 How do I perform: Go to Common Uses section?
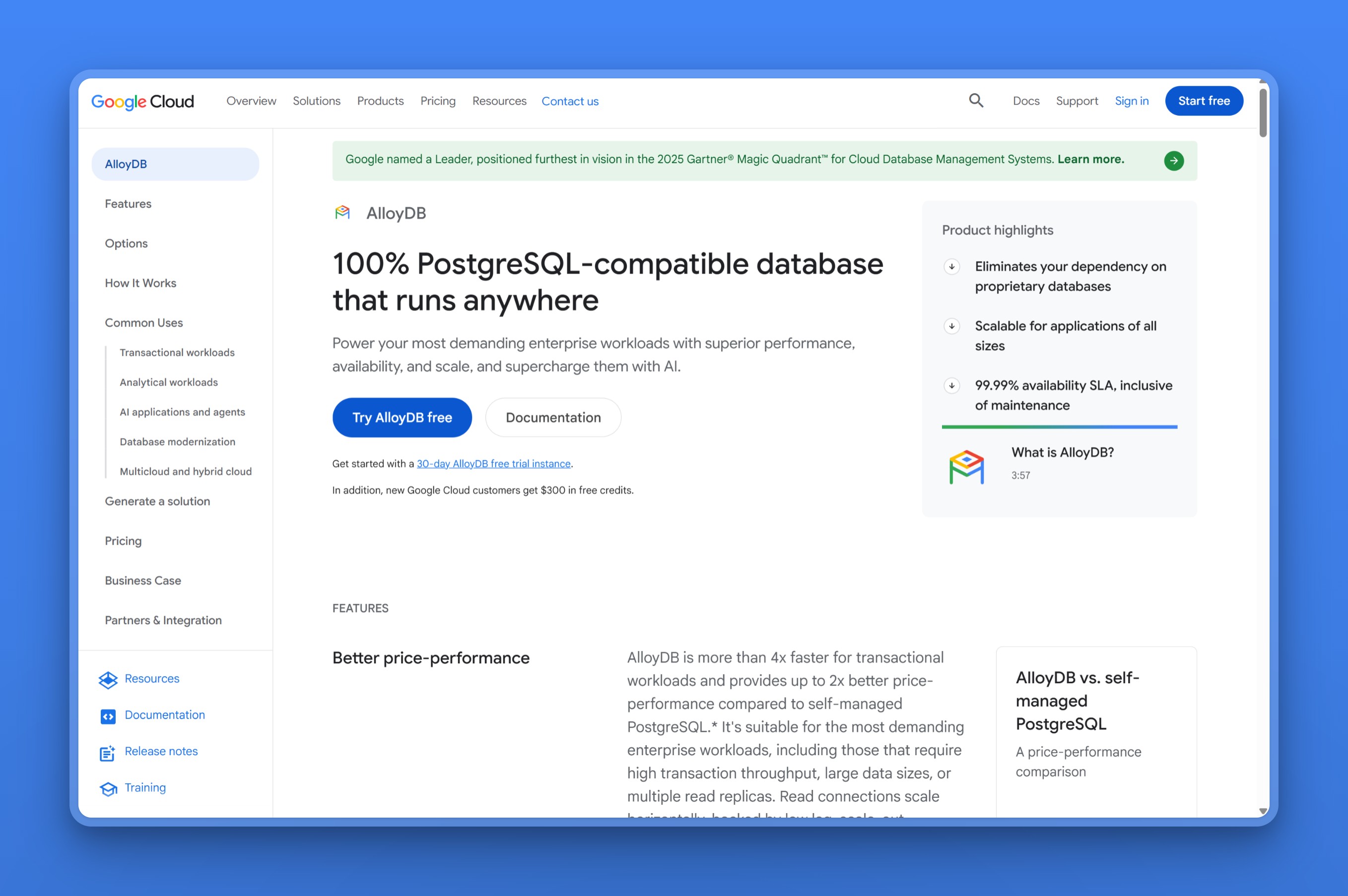[144, 322]
